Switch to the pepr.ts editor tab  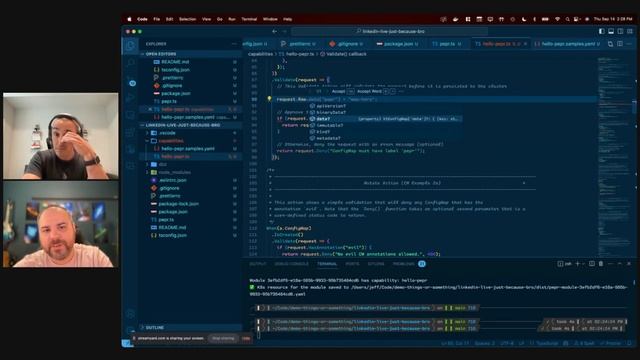(447, 44)
